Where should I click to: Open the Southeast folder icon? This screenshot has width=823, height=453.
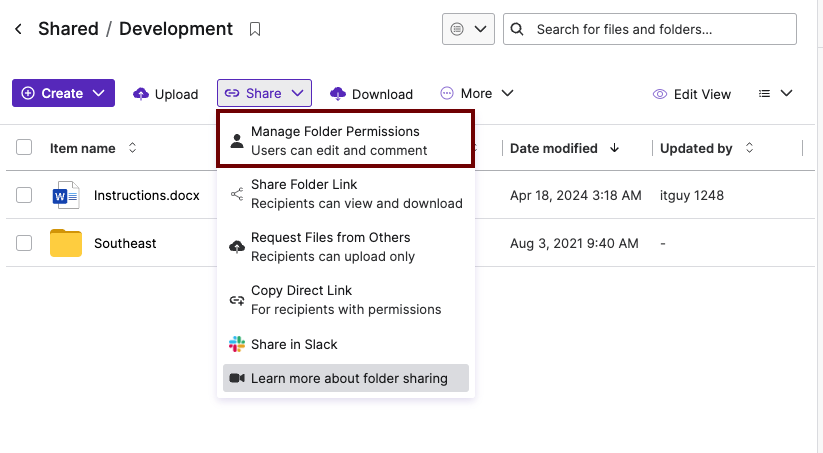[x=66, y=243]
